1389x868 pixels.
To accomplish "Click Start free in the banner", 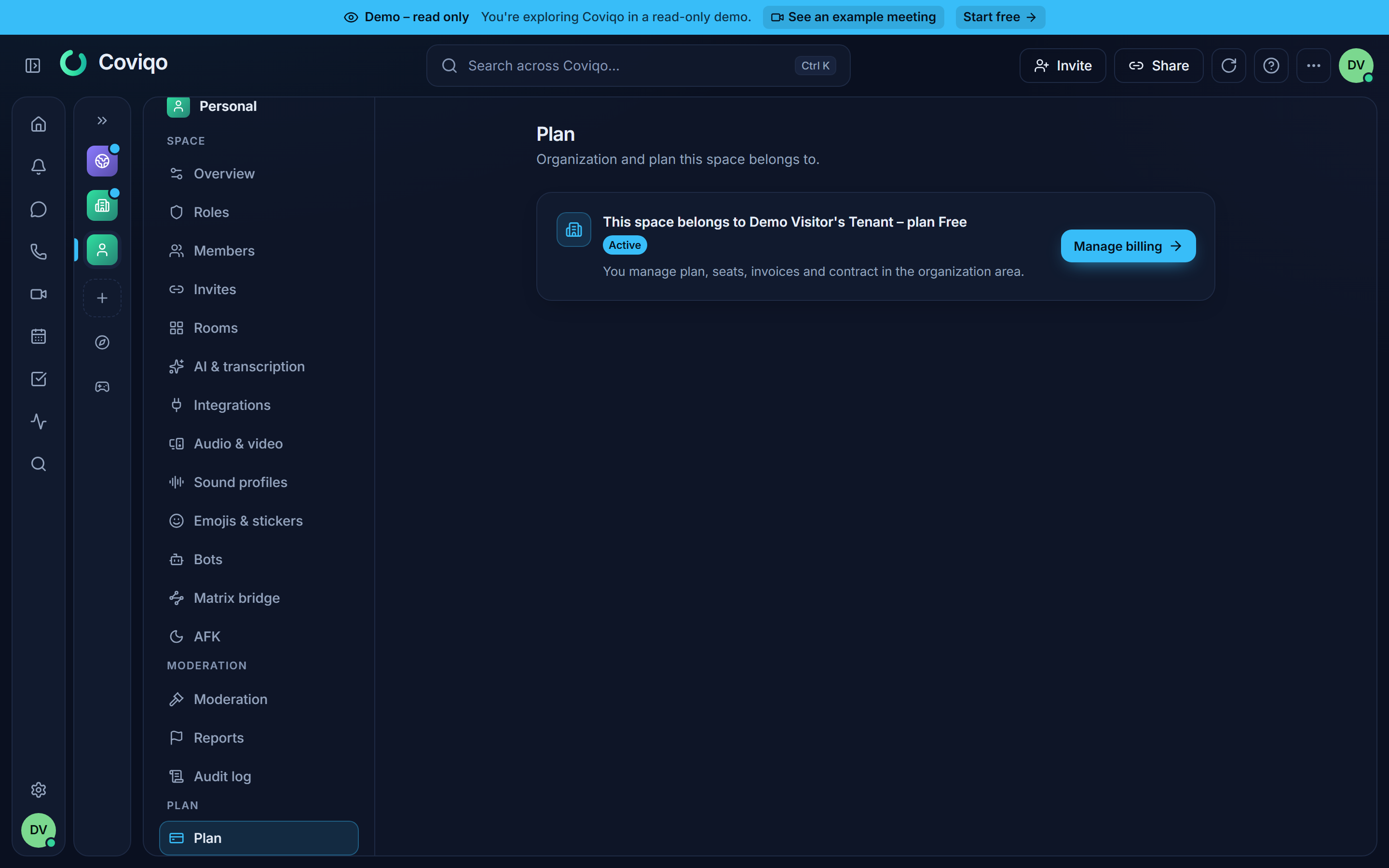I will tap(1000, 17).
